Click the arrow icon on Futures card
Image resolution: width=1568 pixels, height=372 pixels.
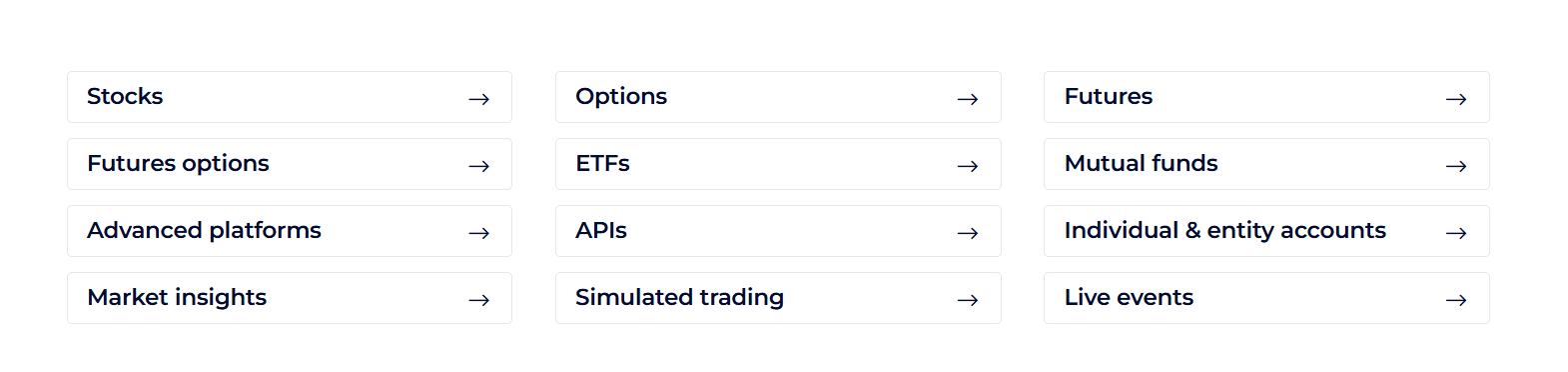pos(1456,99)
